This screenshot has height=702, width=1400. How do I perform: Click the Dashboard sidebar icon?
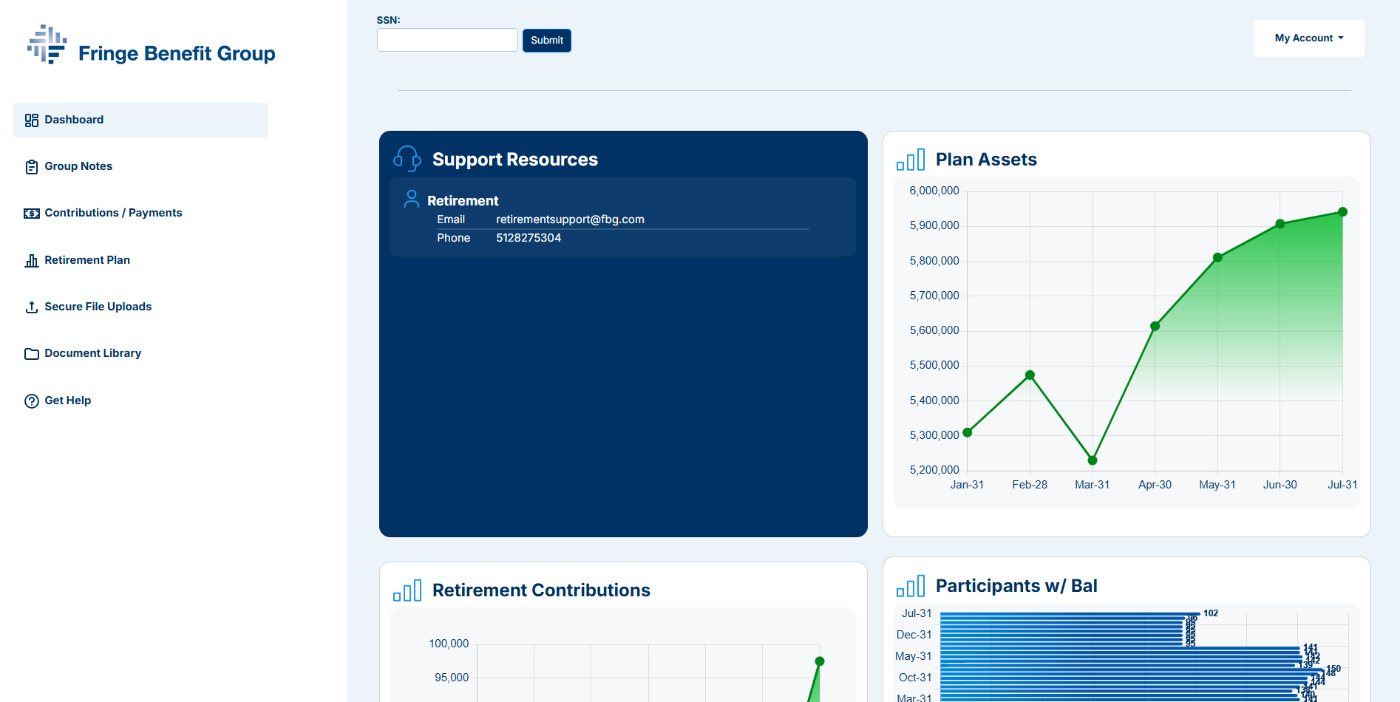click(31, 120)
